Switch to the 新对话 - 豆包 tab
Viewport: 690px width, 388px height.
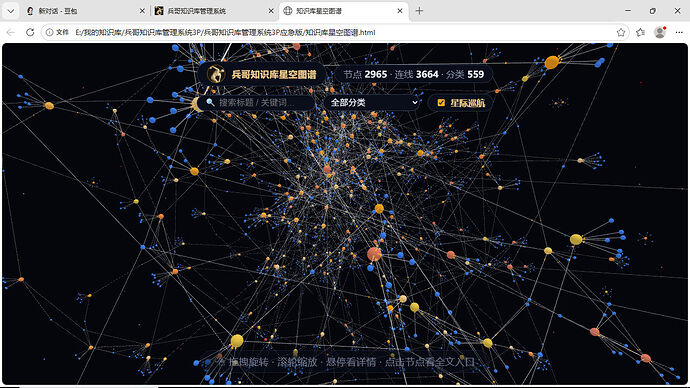click(58, 11)
